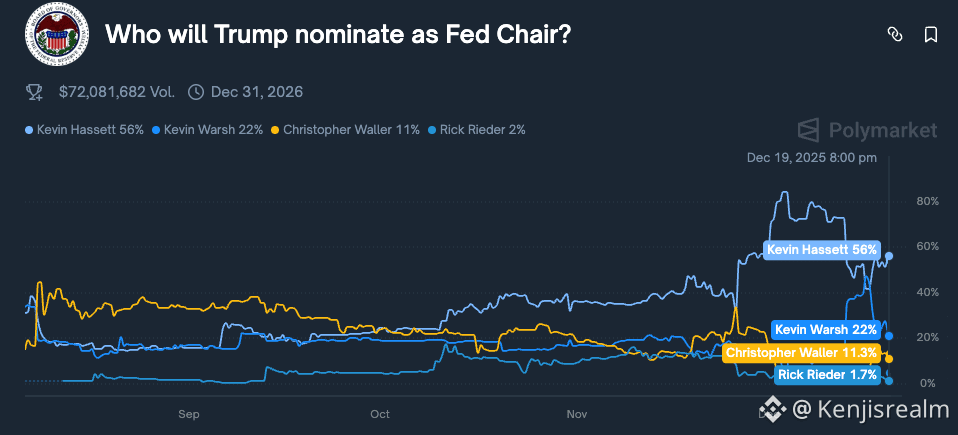Bookmark this Fed Chair market
This screenshot has width=958, height=435.
coord(930,35)
